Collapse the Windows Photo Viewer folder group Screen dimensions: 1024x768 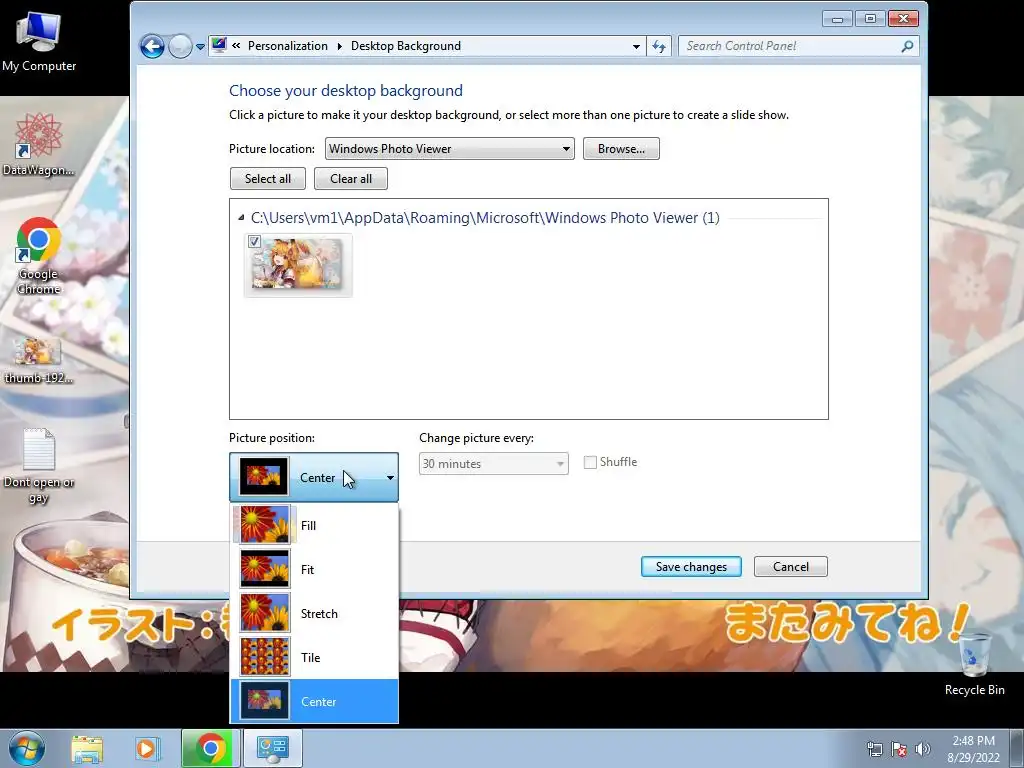tap(241, 217)
